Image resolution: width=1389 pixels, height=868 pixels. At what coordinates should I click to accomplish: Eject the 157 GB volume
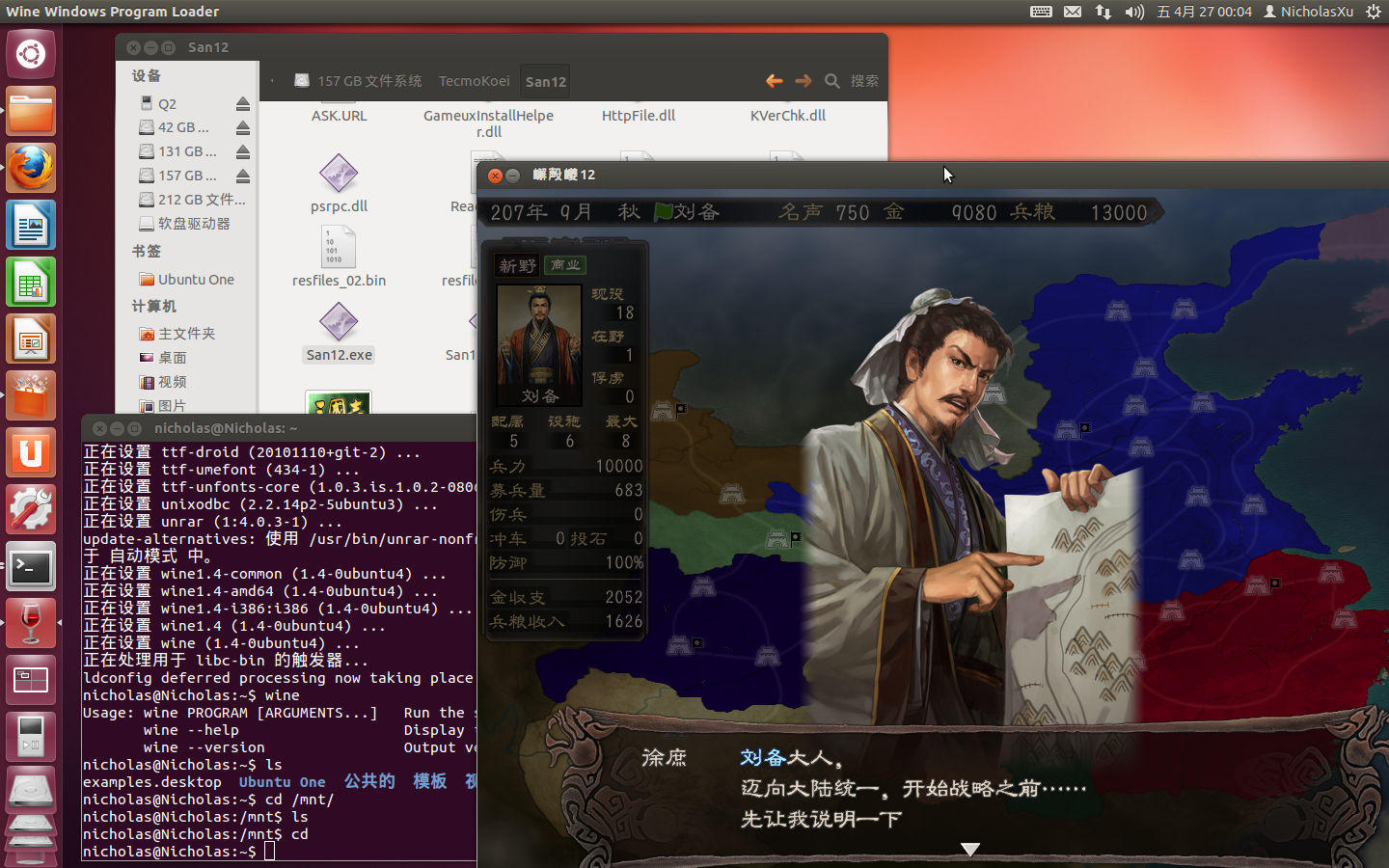coord(243,176)
